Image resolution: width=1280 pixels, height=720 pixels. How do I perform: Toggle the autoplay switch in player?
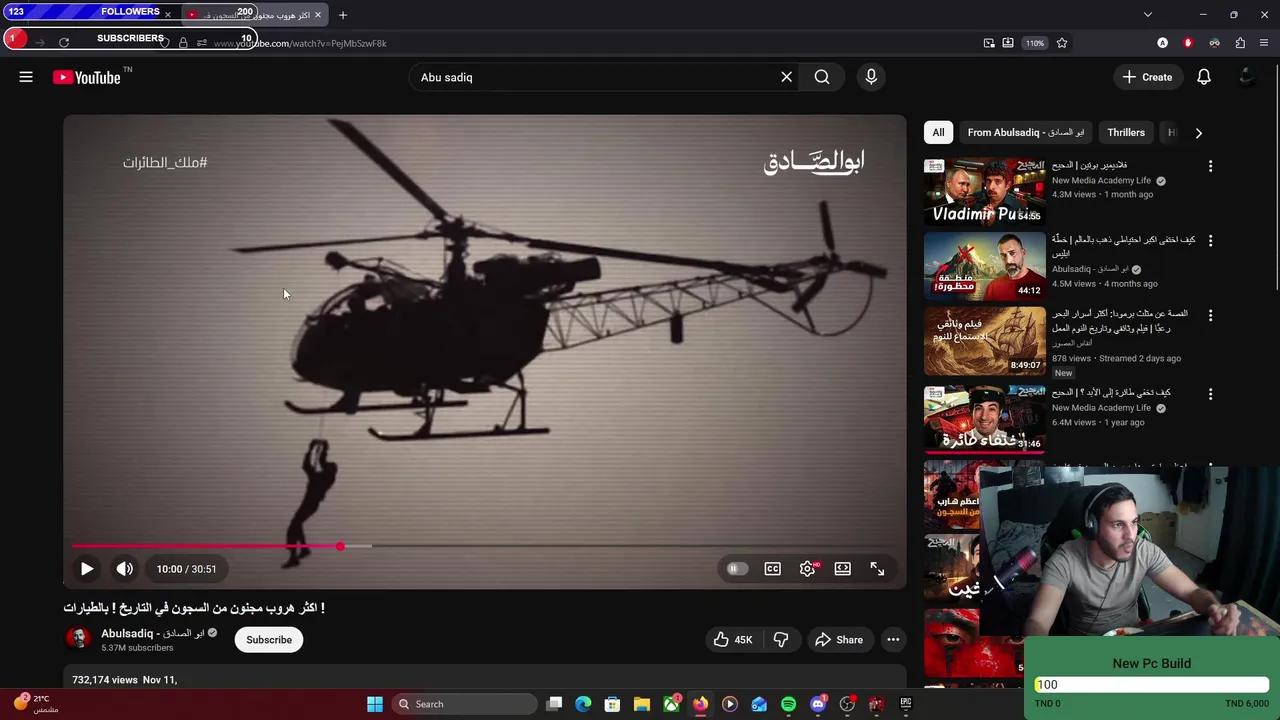(x=736, y=569)
